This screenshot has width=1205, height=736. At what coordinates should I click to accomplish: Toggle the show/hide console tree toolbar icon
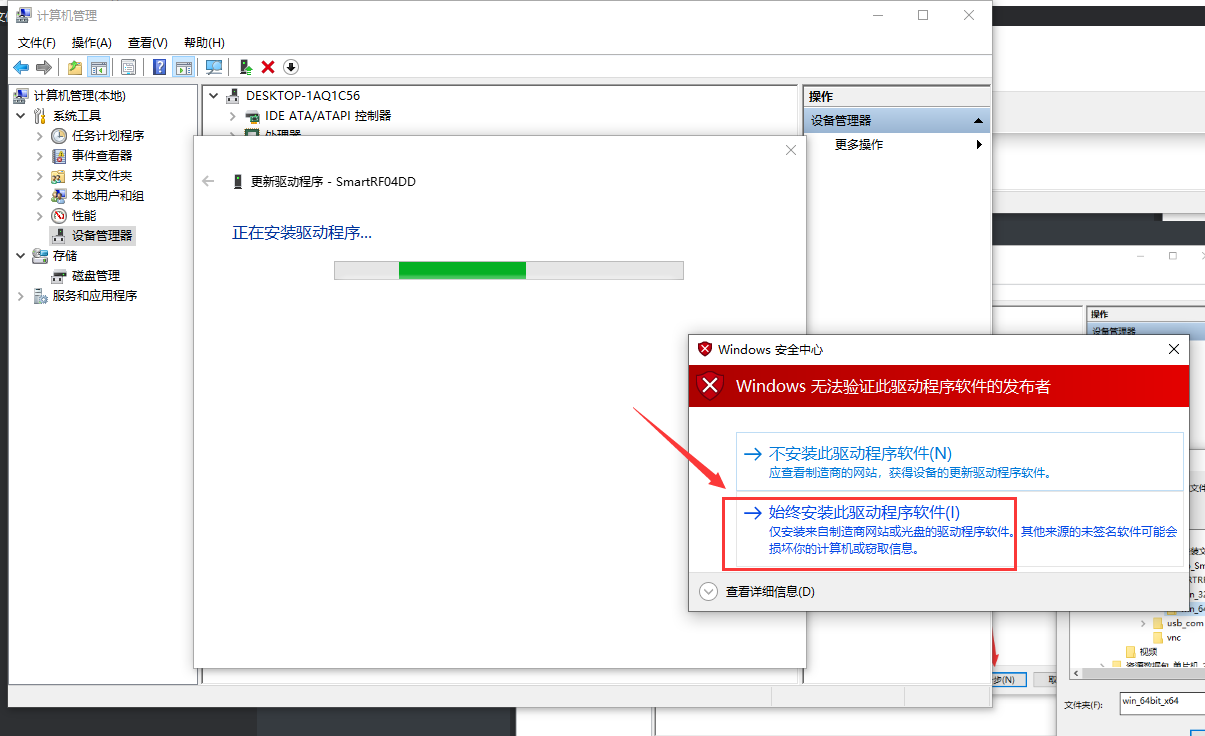pyautogui.click(x=98, y=67)
